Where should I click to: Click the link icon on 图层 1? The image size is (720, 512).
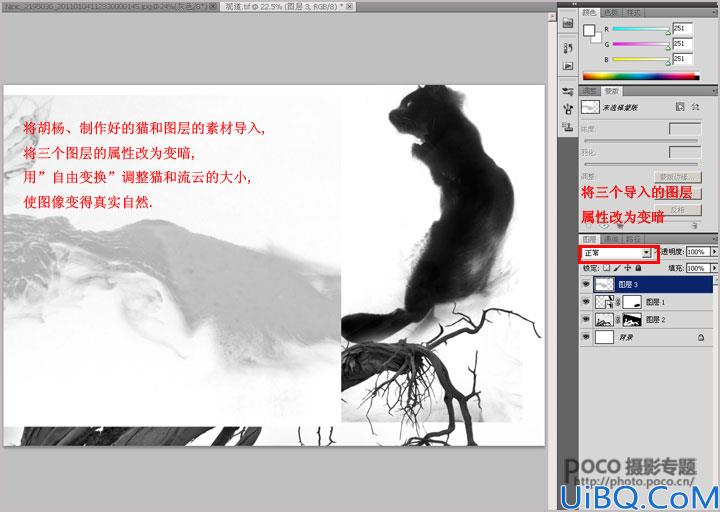pyautogui.click(x=618, y=302)
